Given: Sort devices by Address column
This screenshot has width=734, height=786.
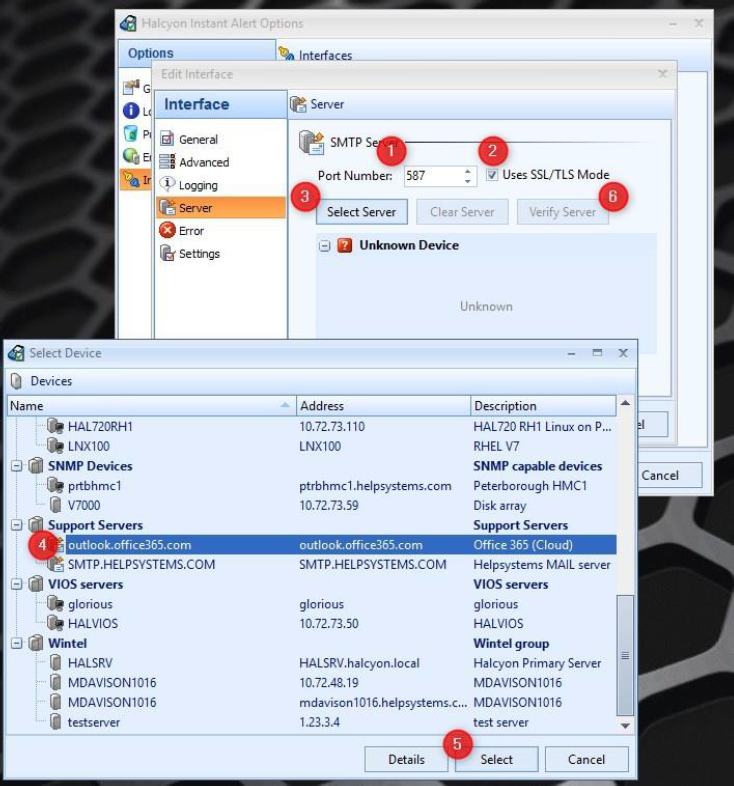Looking at the screenshot, I should coord(383,406).
